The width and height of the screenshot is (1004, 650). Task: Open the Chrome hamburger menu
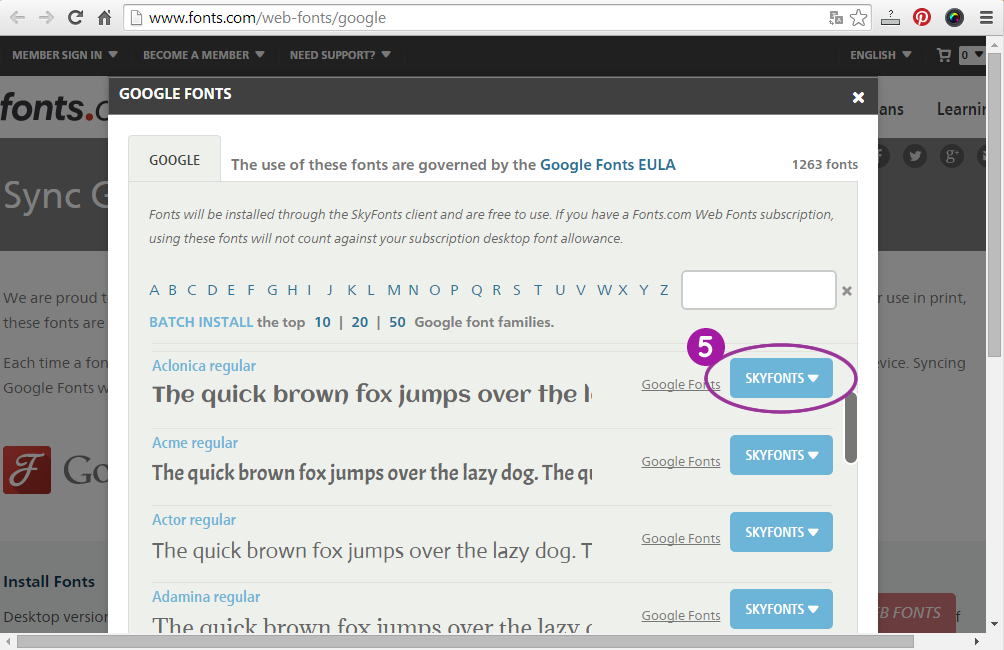986,17
